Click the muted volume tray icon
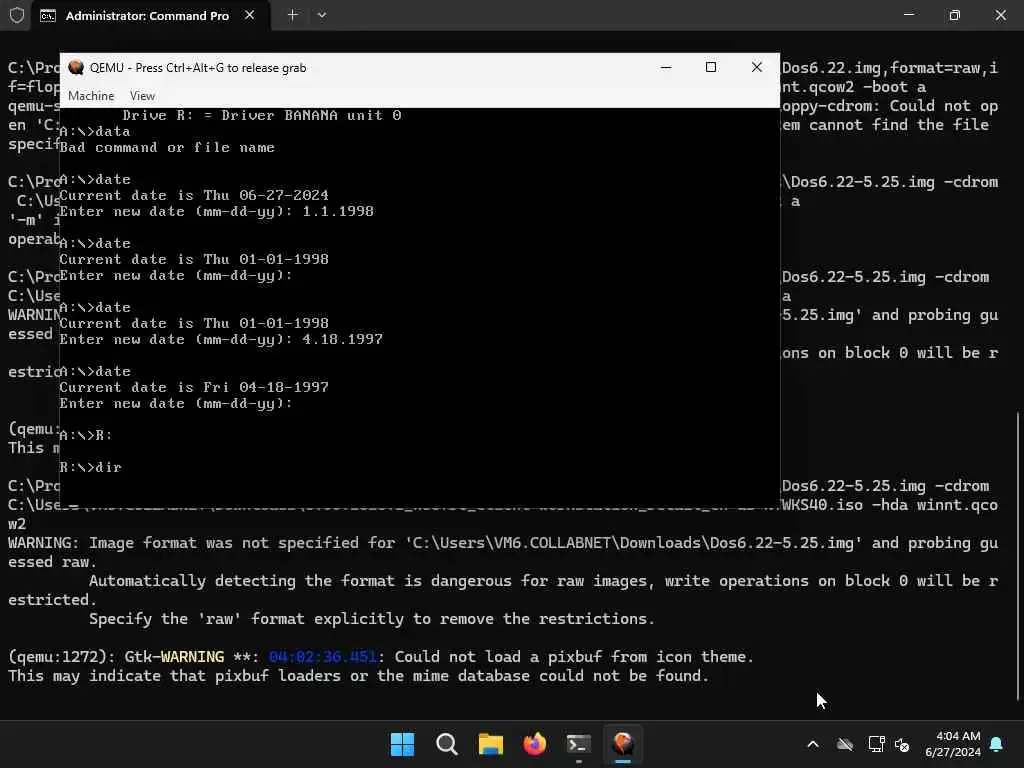The width and height of the screenshot is (1024, 768). 902,744
